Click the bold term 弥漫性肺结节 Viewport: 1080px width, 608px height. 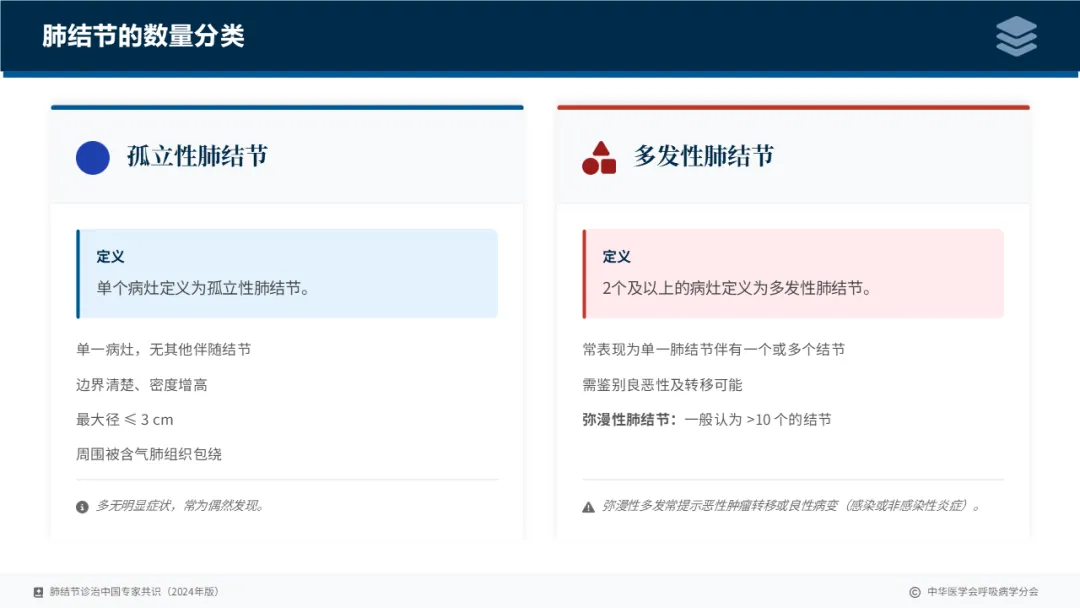pyautogui.click(x=630, y=420)
